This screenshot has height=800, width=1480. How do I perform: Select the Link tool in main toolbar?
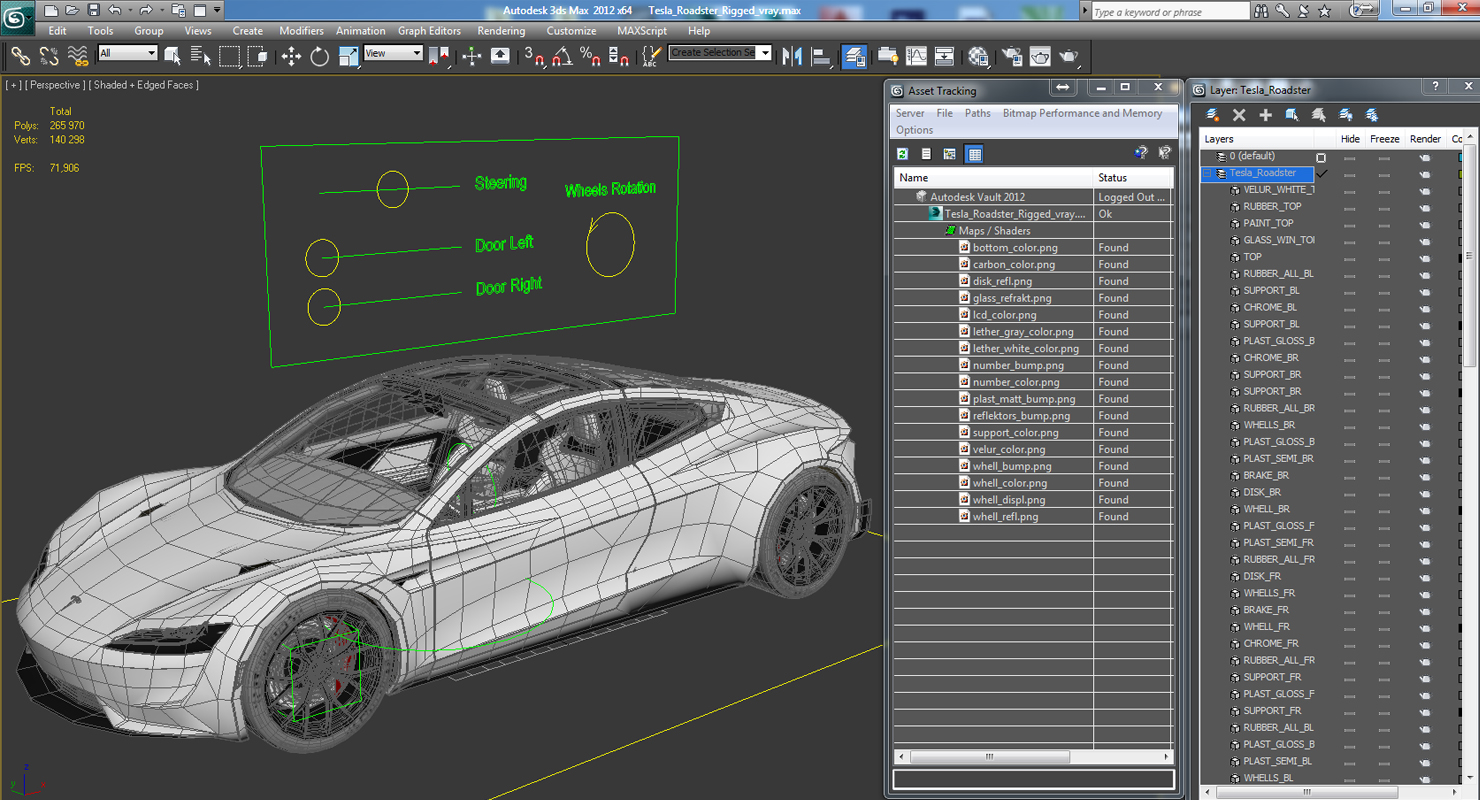click(20, 56)
